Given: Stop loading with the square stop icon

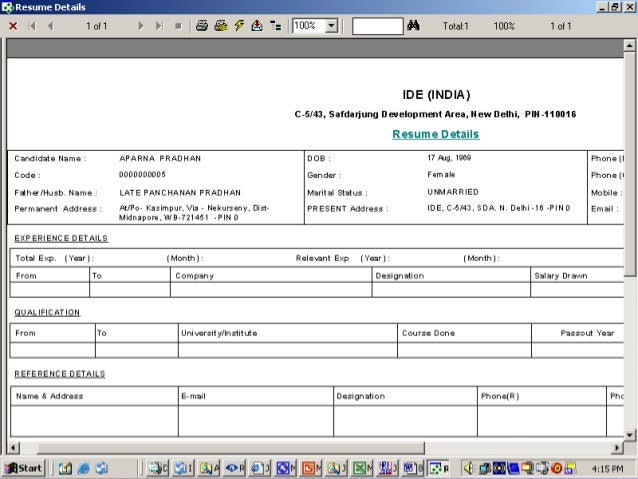Looking at the screenshot, I should 178,26.
